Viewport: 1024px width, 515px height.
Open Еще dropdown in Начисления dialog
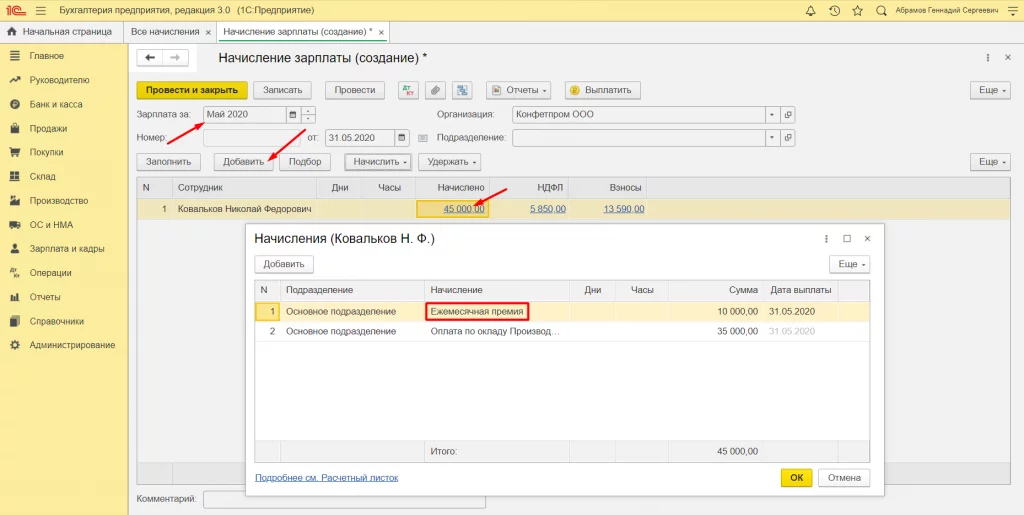coord(850,264)
